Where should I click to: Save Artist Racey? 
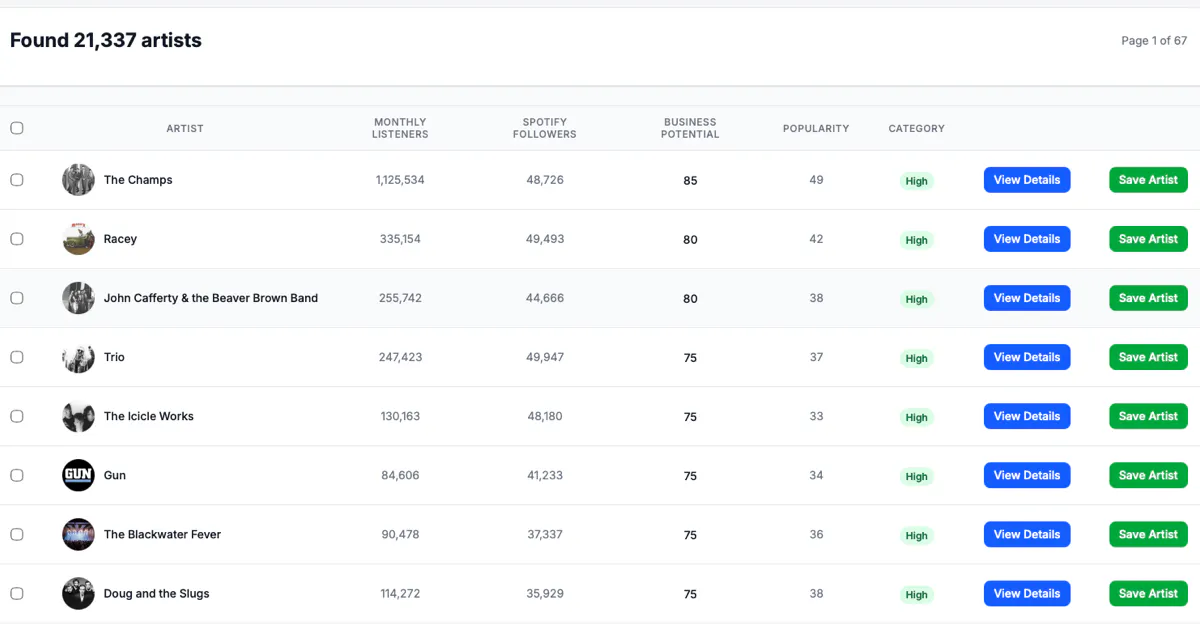click(x=1148, y=239)
